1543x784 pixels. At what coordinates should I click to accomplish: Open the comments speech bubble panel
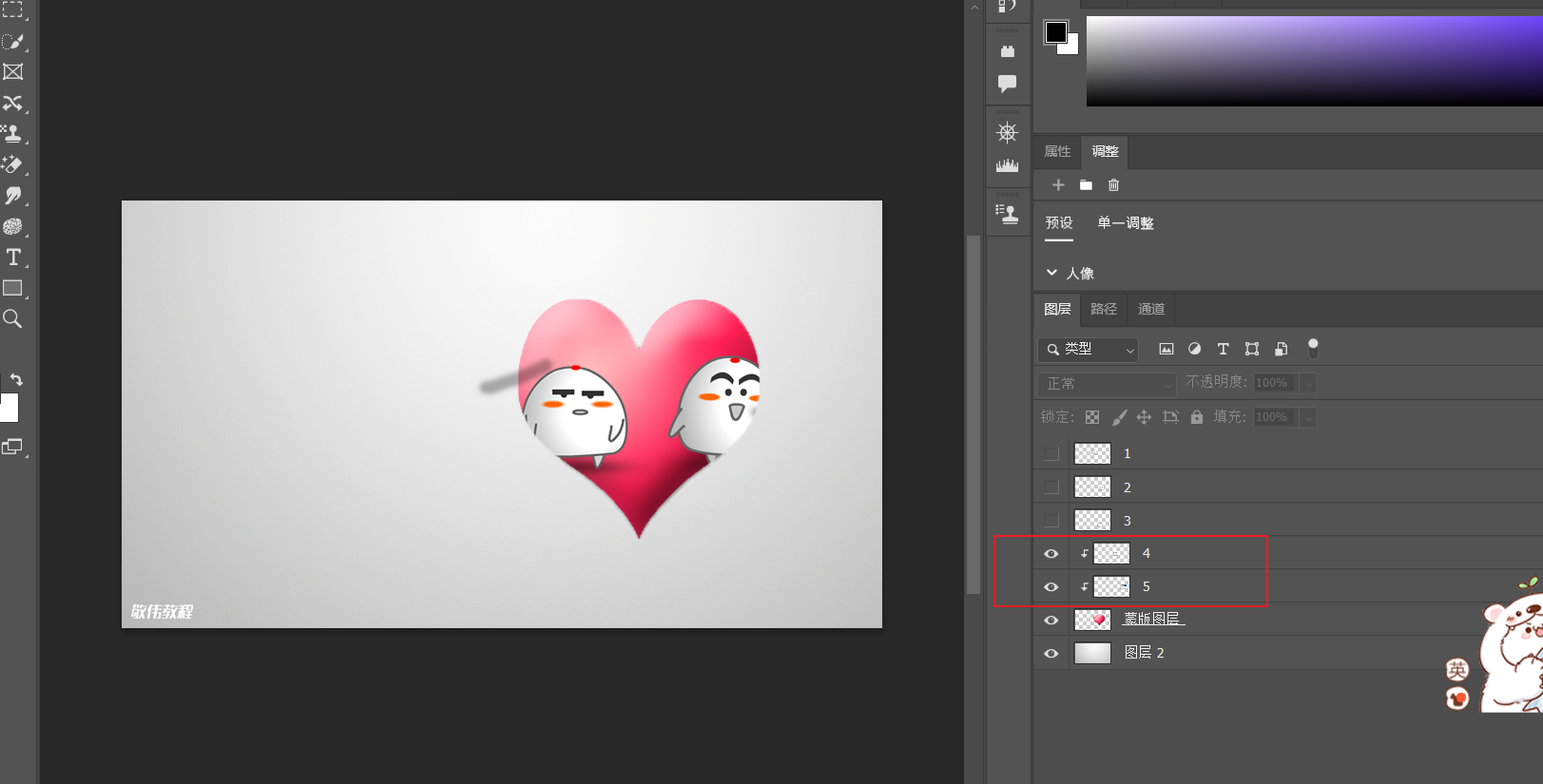point(1008,84)
